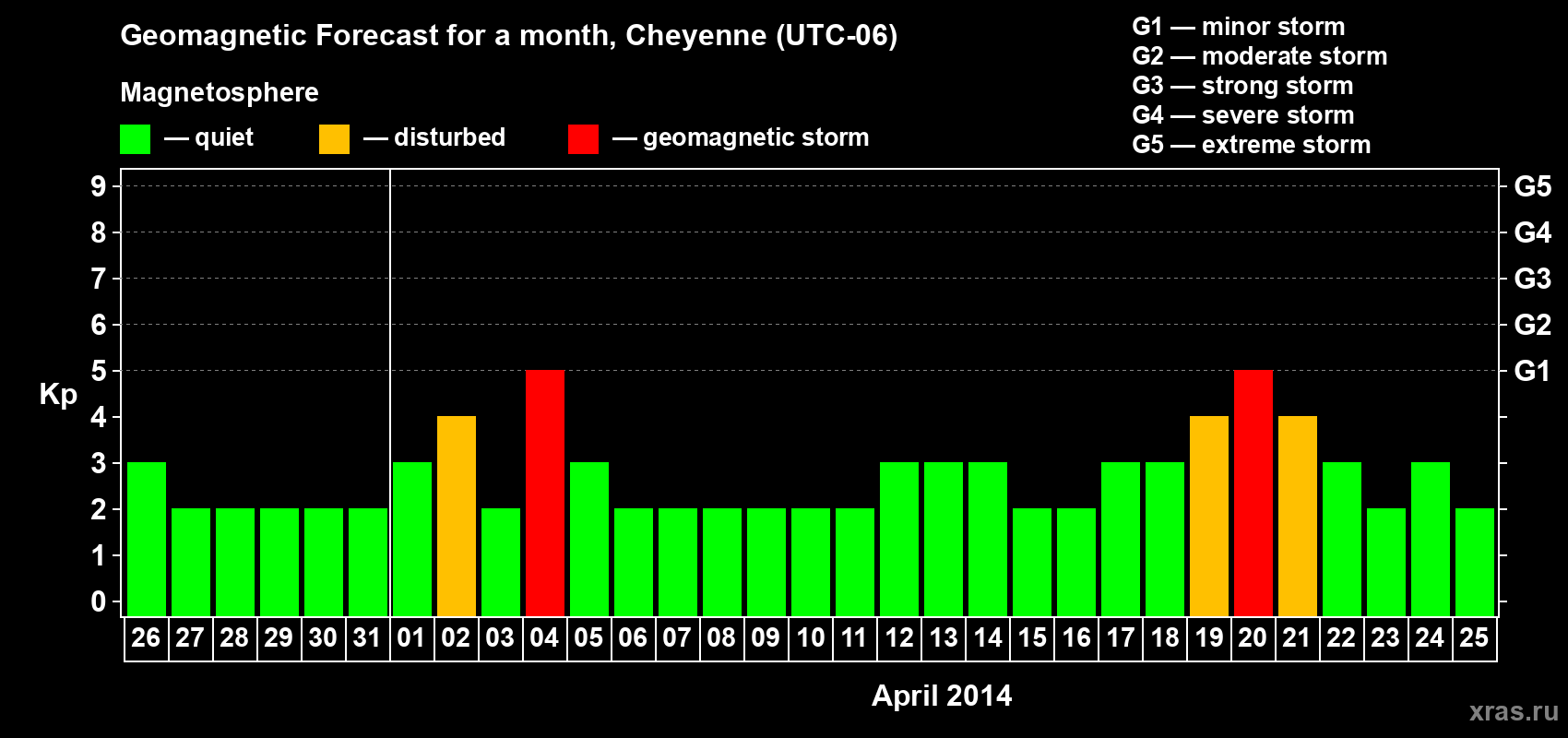Click the green bar for March 26

pyautogui.click(x=147, y=539)
